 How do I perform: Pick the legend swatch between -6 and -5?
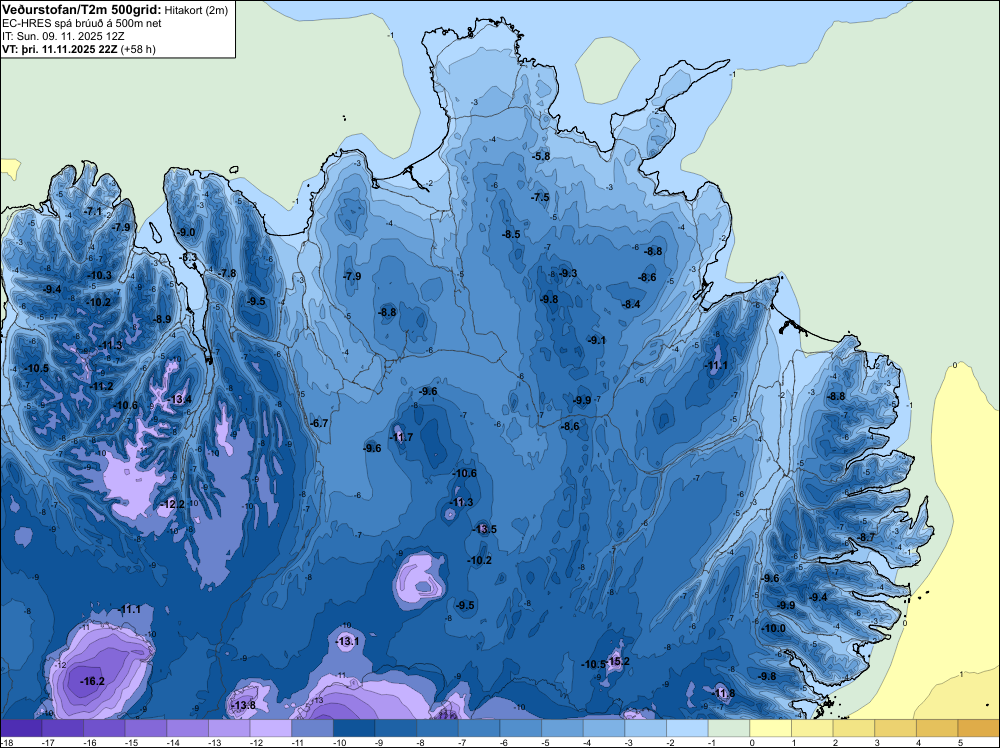tap(521, 728)
